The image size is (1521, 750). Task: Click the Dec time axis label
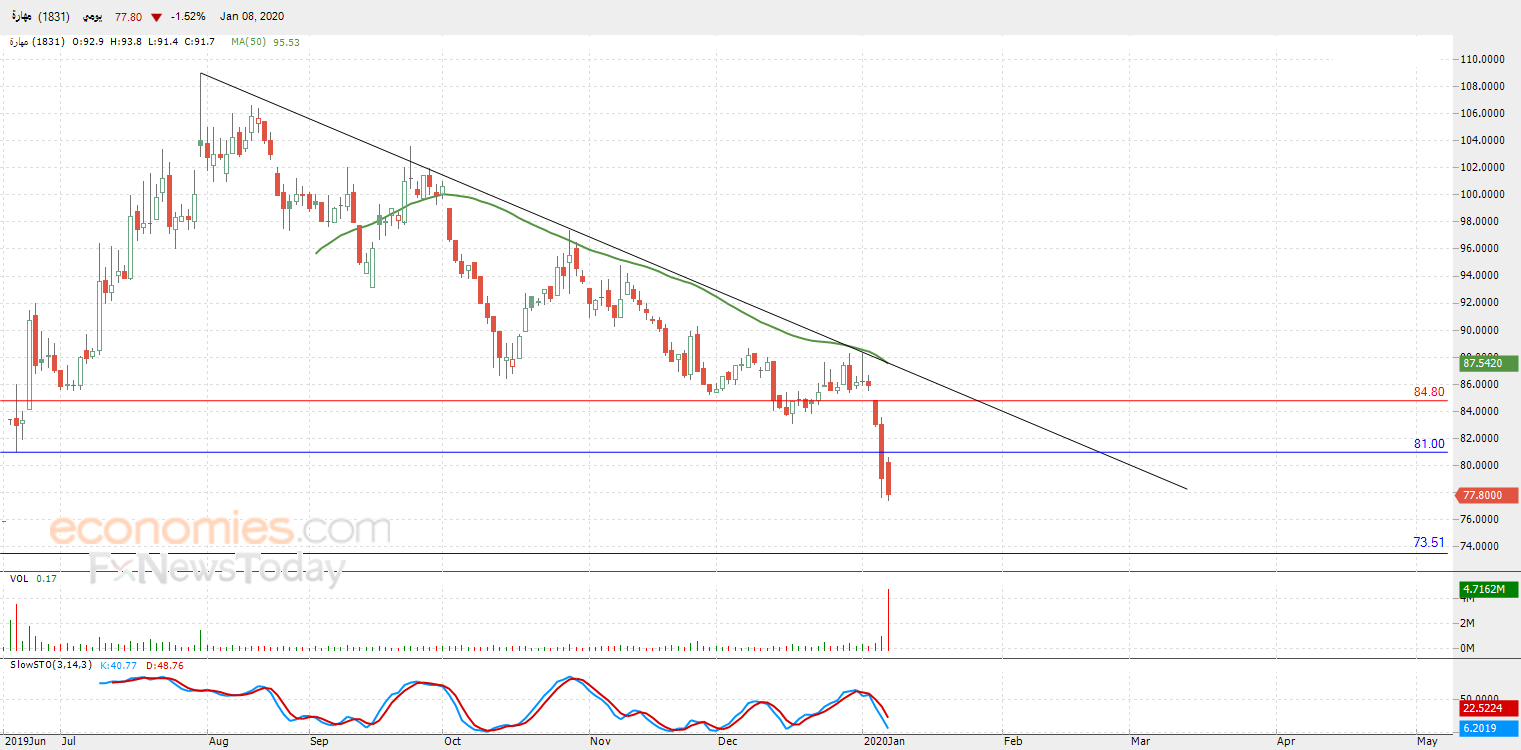(727, 742)
